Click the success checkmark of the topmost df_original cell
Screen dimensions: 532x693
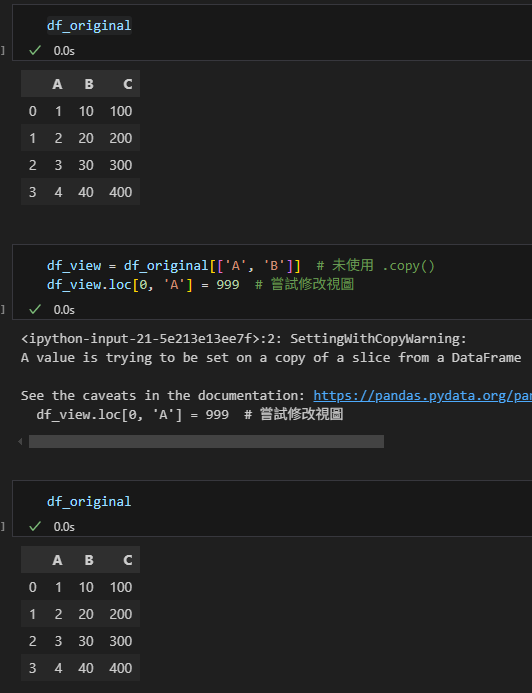[35, 50]
